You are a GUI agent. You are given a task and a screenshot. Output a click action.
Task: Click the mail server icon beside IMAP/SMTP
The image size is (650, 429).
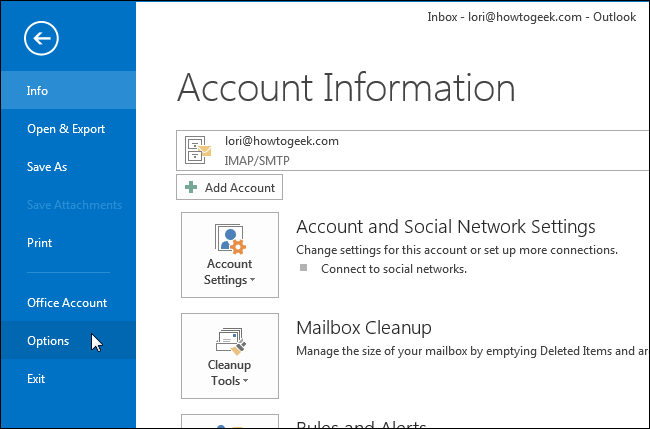point(199,150)
